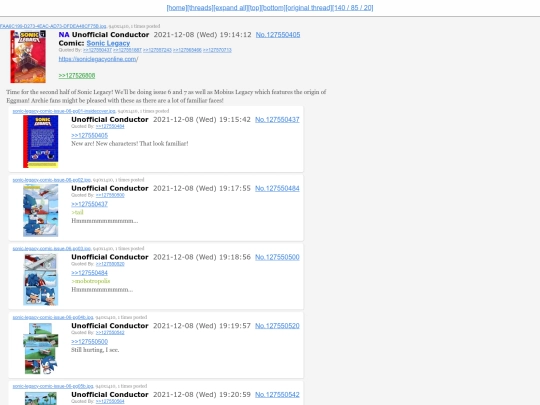This screenshot has height=405, width=540.
Task: Open the [original thread] link
Action: tap(309, 8)
